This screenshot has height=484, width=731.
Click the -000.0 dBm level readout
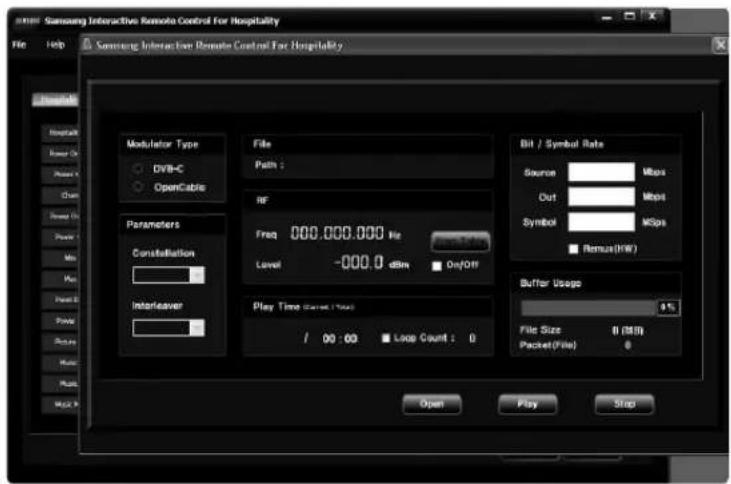(359, 263)
